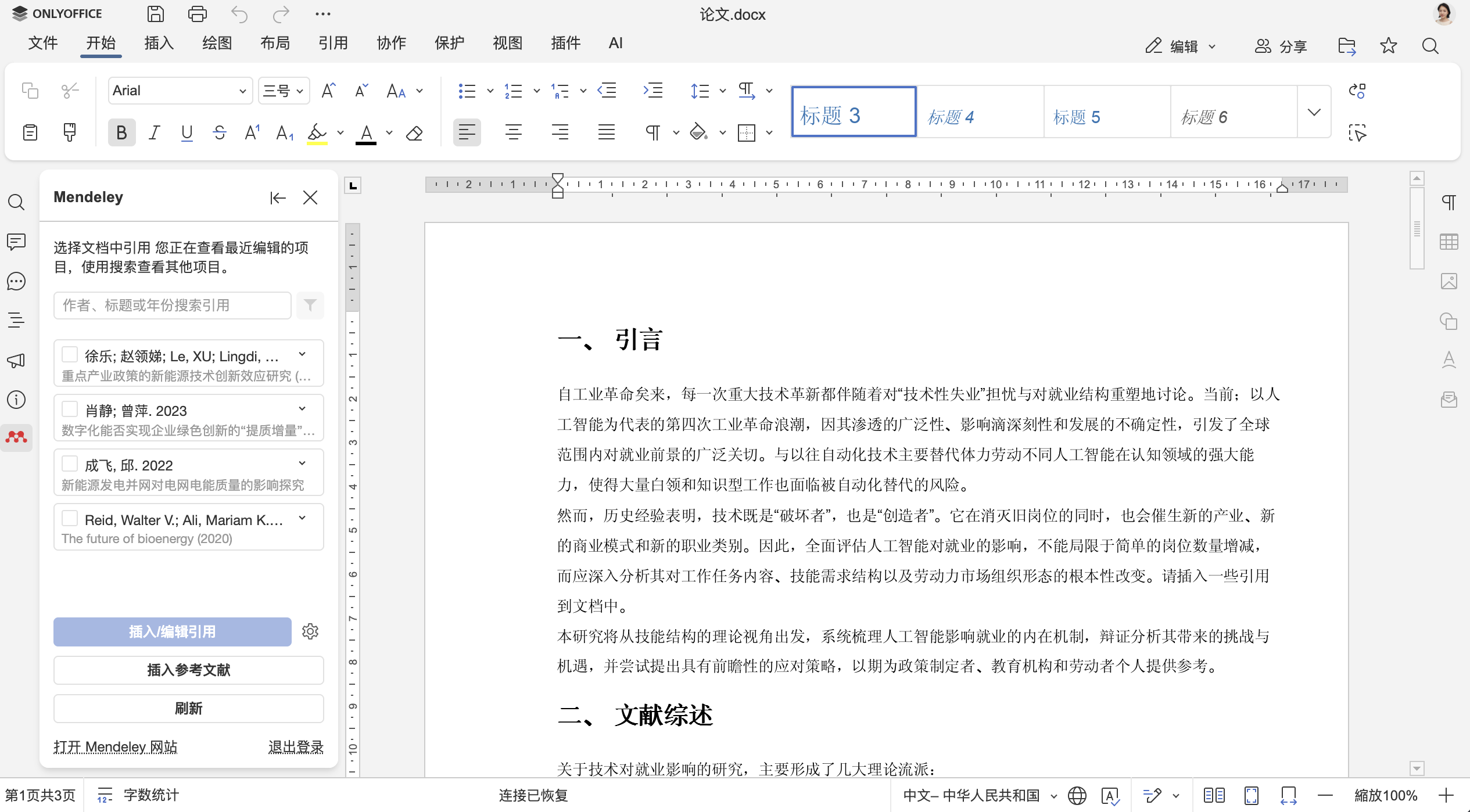Justify the paragraph text
The image size is (1470, 812).
[x=607, y=132]
